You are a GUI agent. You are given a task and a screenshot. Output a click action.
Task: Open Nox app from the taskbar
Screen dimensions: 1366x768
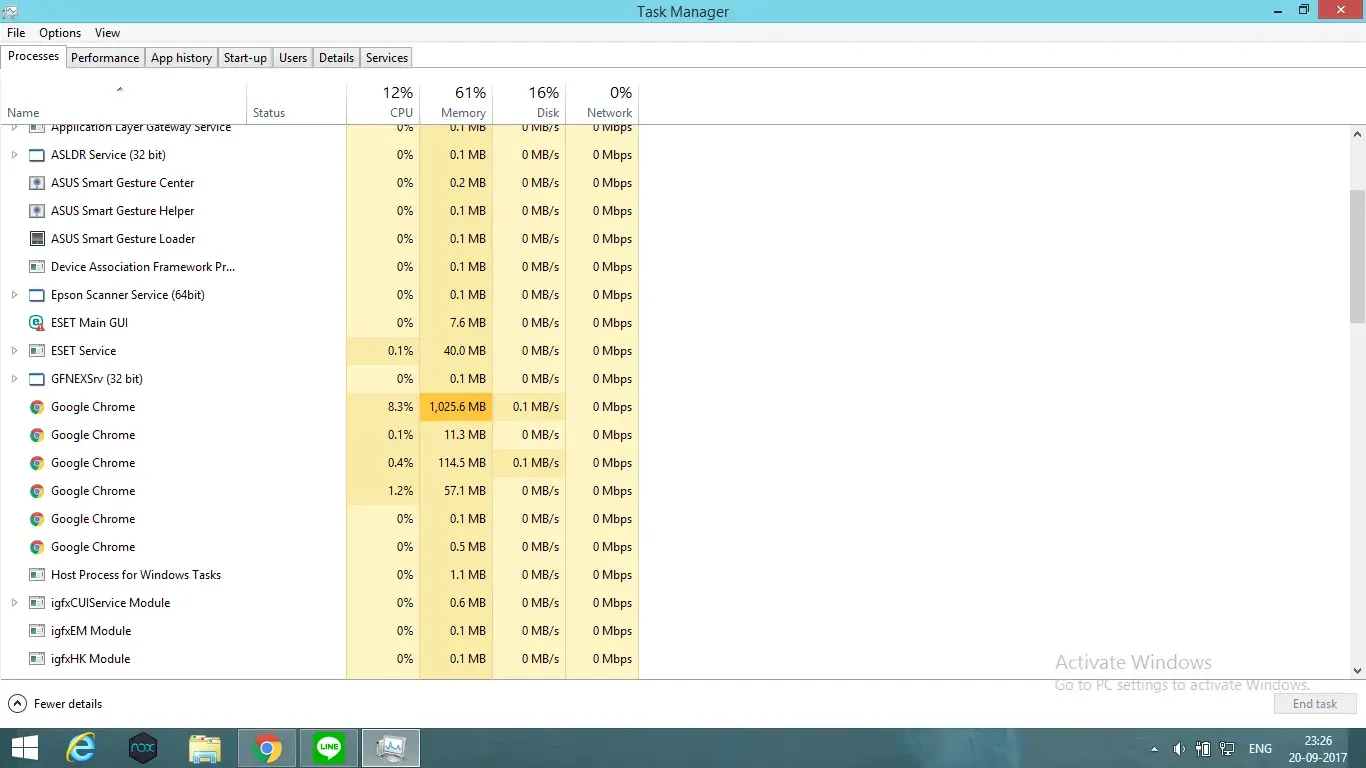143,748
